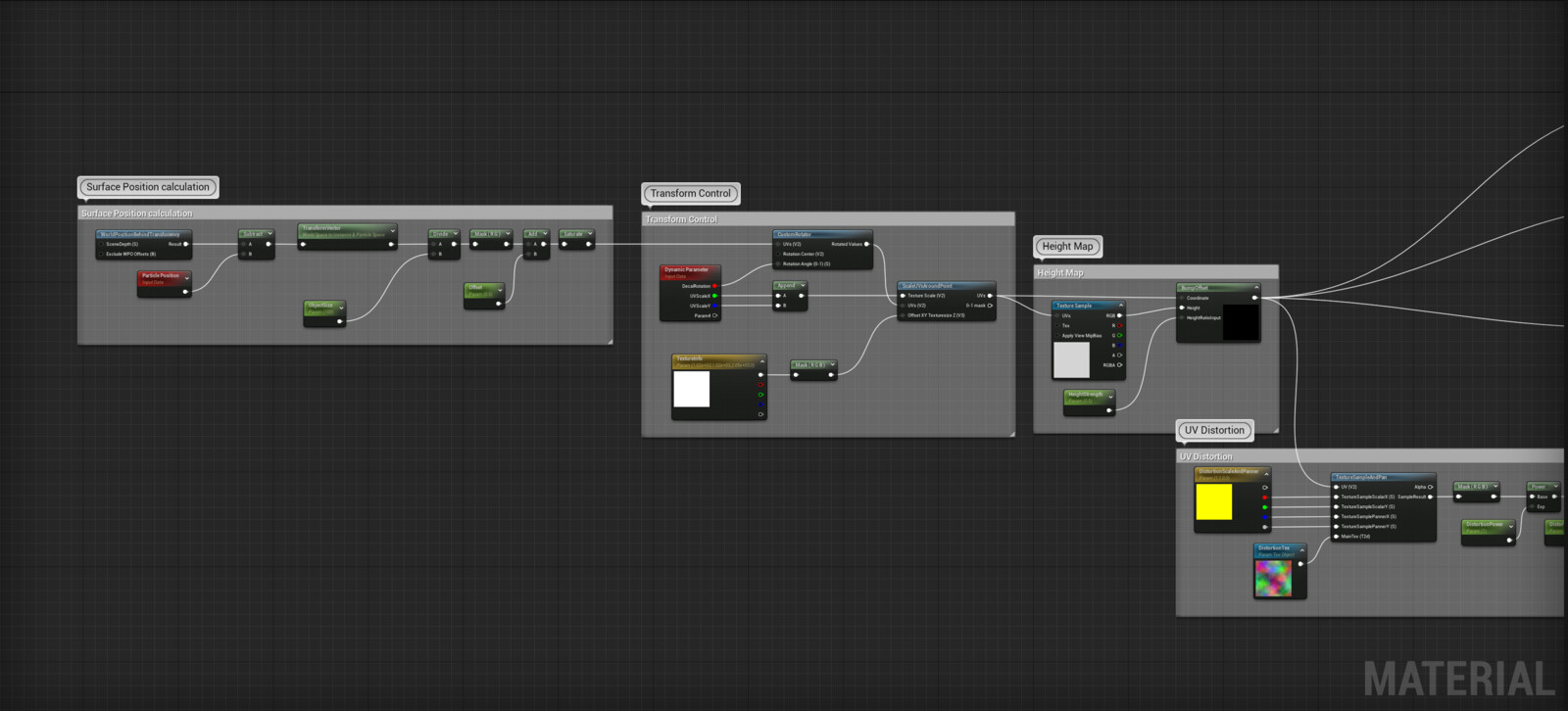Viewport: 1568px width, 711px height.
Task: Toggle the Saturate node chevron
Action: (x=589, y=234)
